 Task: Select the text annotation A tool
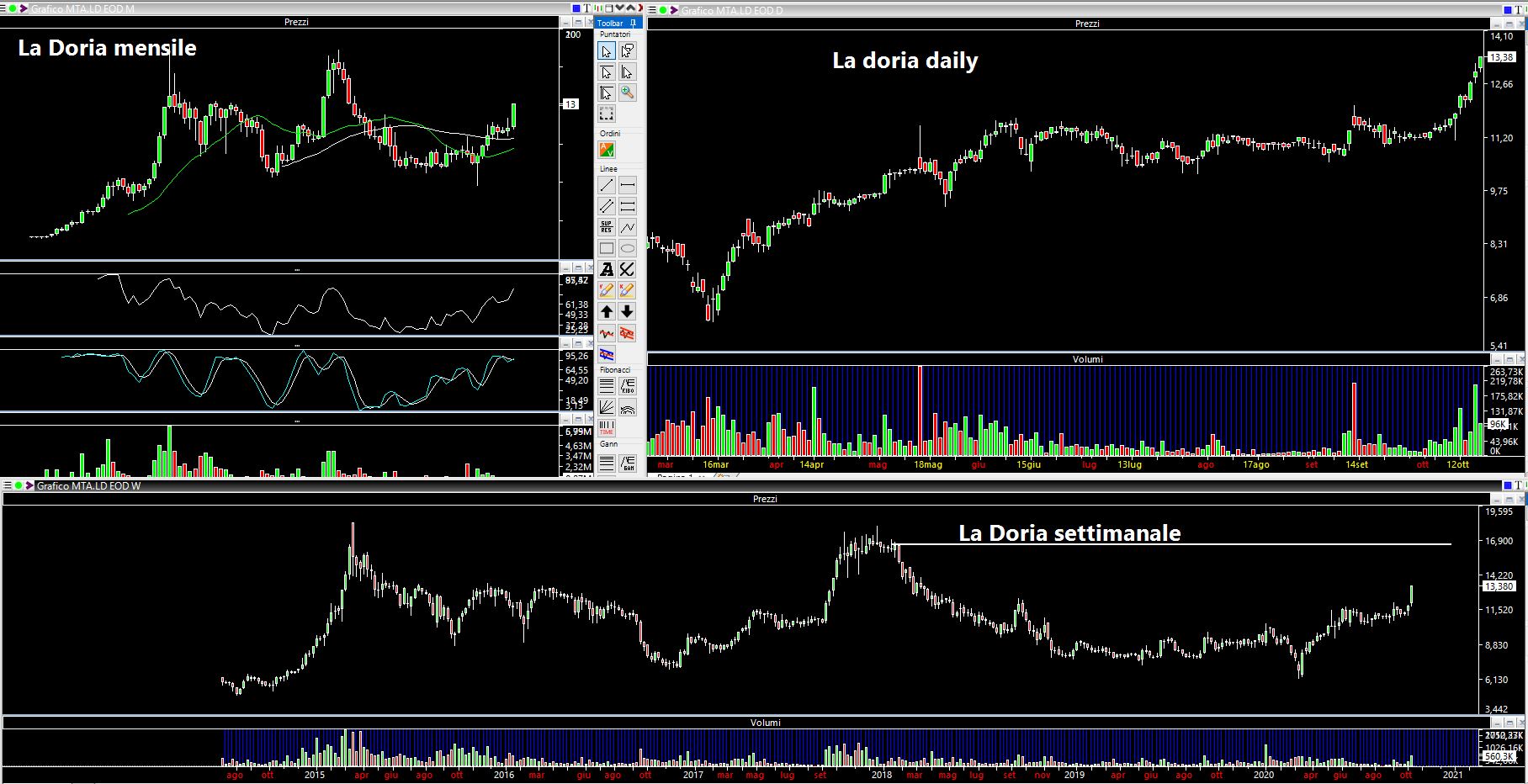point(607,269)
